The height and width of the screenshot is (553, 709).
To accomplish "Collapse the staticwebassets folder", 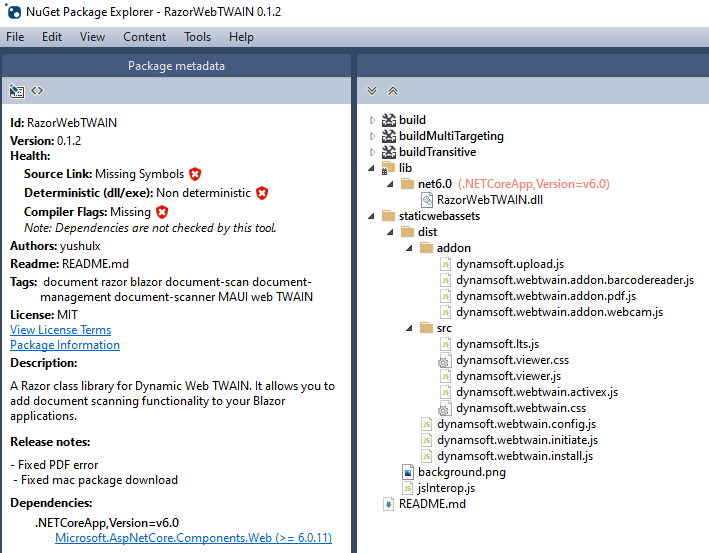I will click(x=374, y=216).
